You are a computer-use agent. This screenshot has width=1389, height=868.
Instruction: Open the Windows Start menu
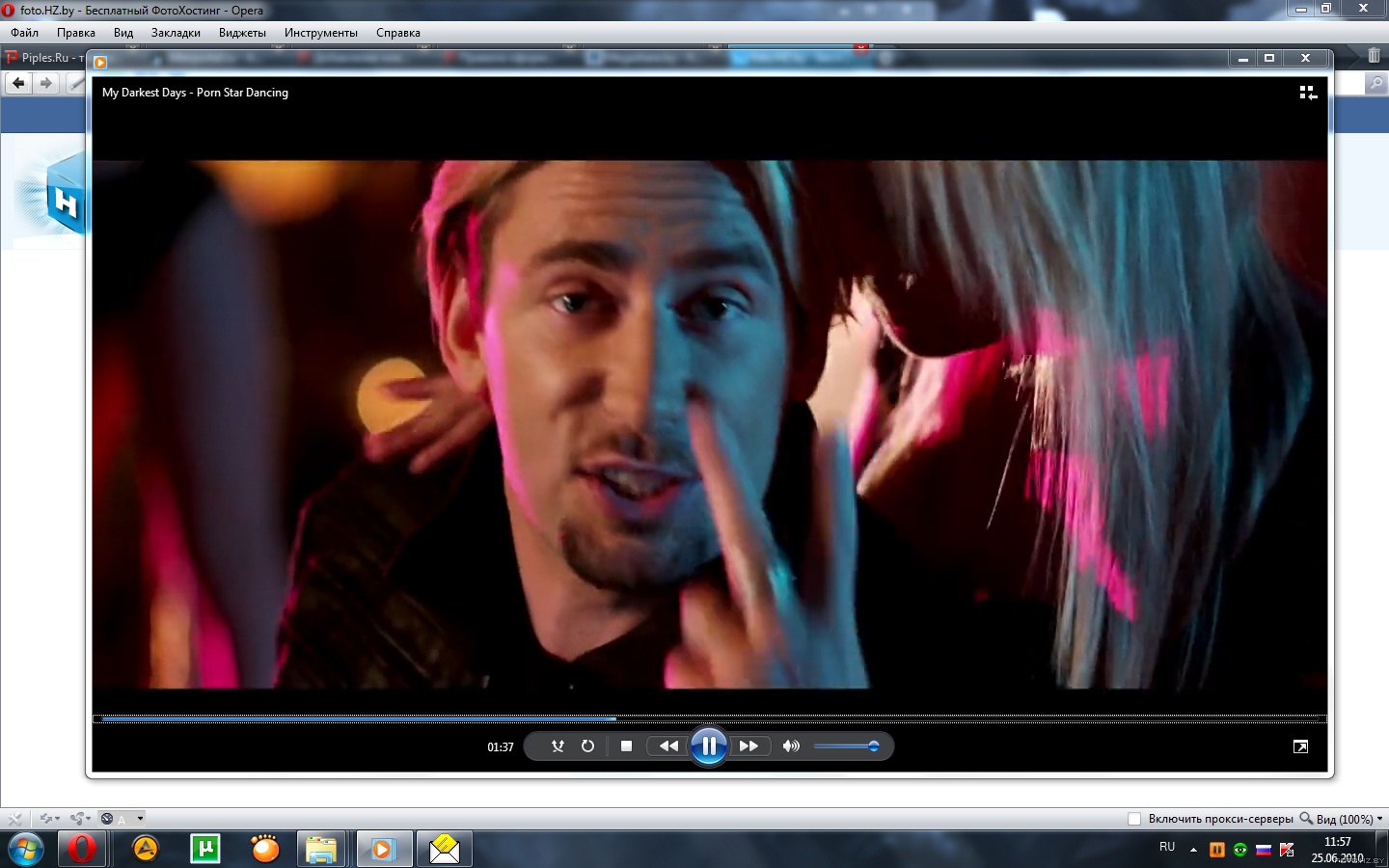[26, 850]
